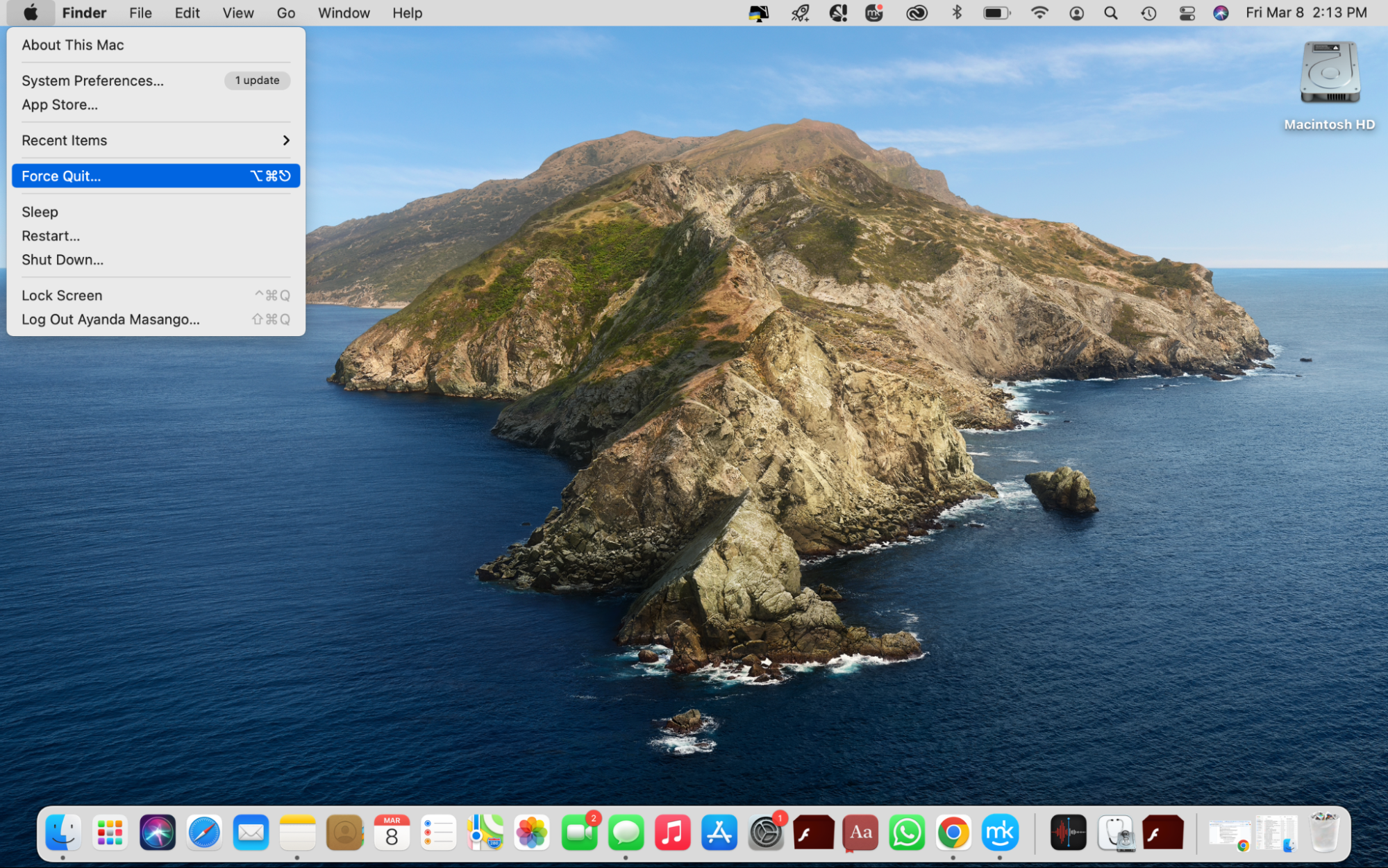Image resolution: width=1388 pixels, height=868 pixels.
Task: Open App Store icon in the Dock
Action: coord(719,833)
